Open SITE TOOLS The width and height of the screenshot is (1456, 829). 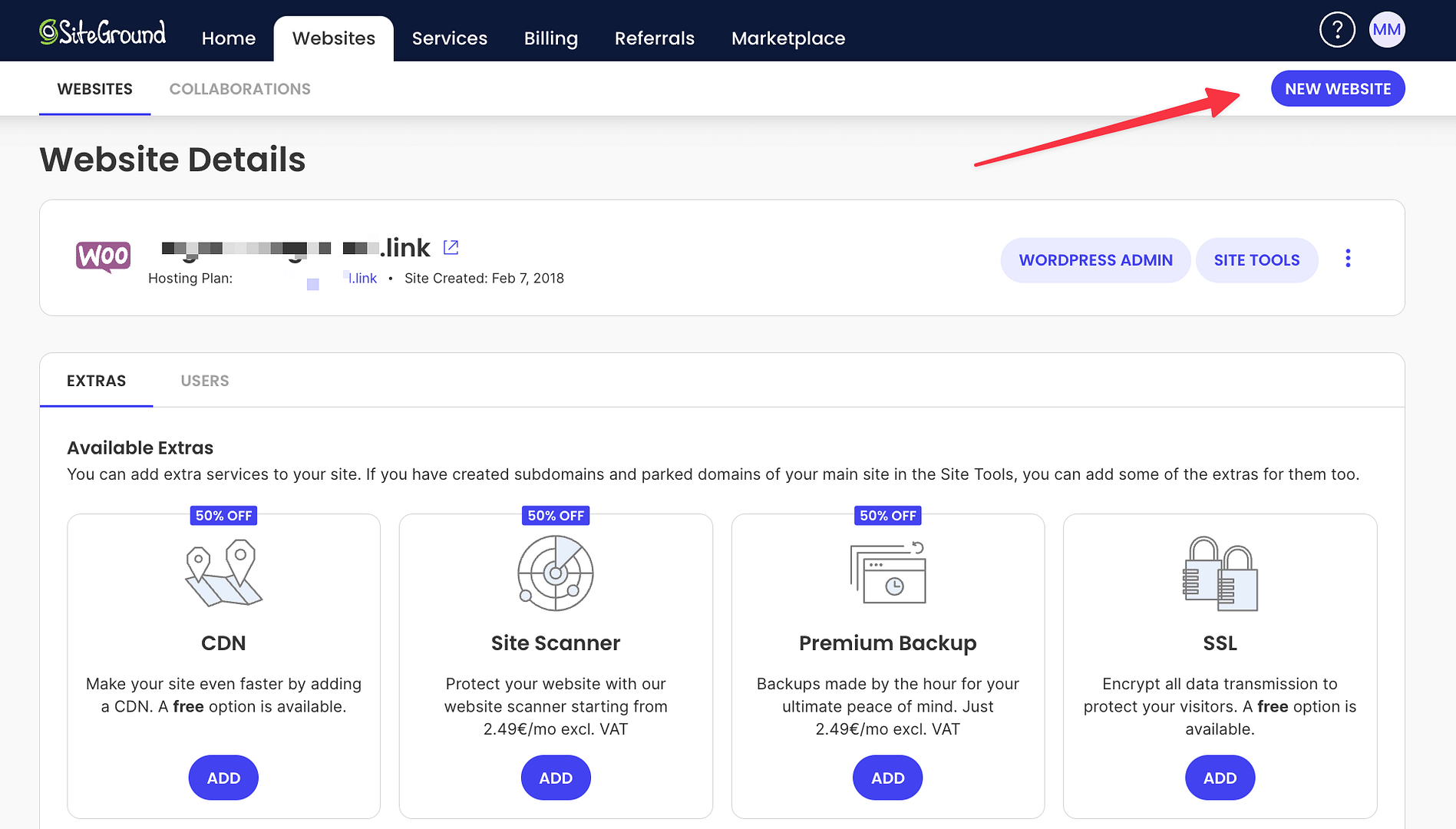[1257, 260]
